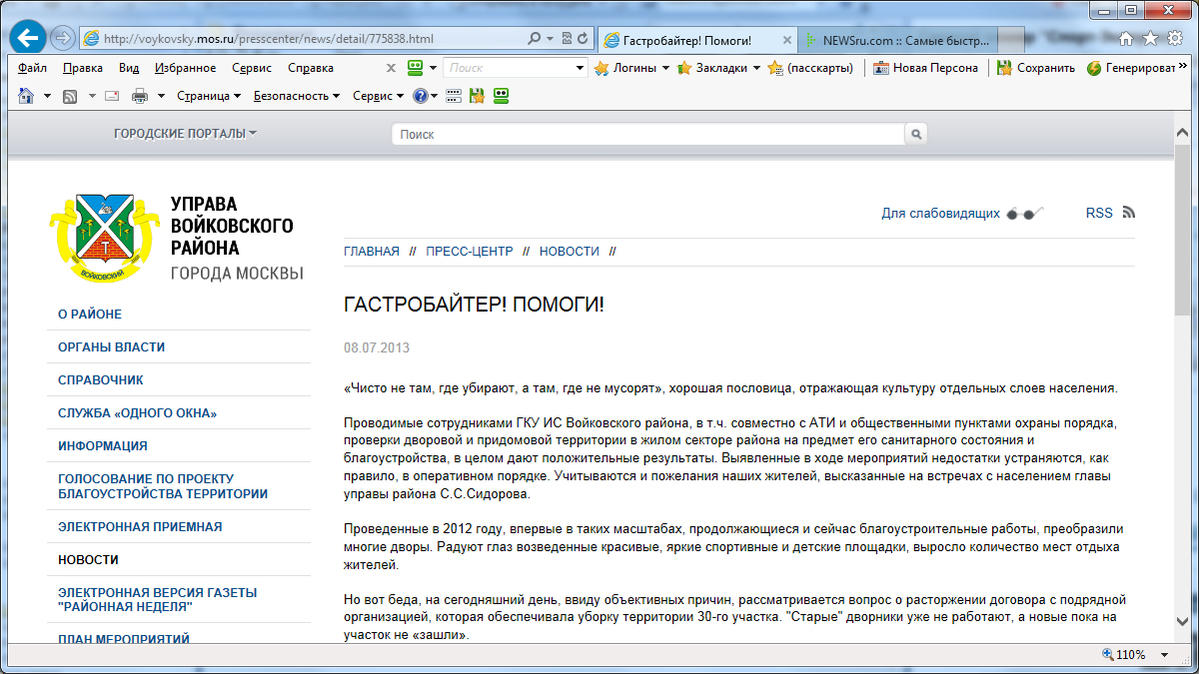The width and height of the screenshot is (1199, 674).
Task: Expand the 'Городские порталы' dropdown
Action: click(x=185, y=134)
